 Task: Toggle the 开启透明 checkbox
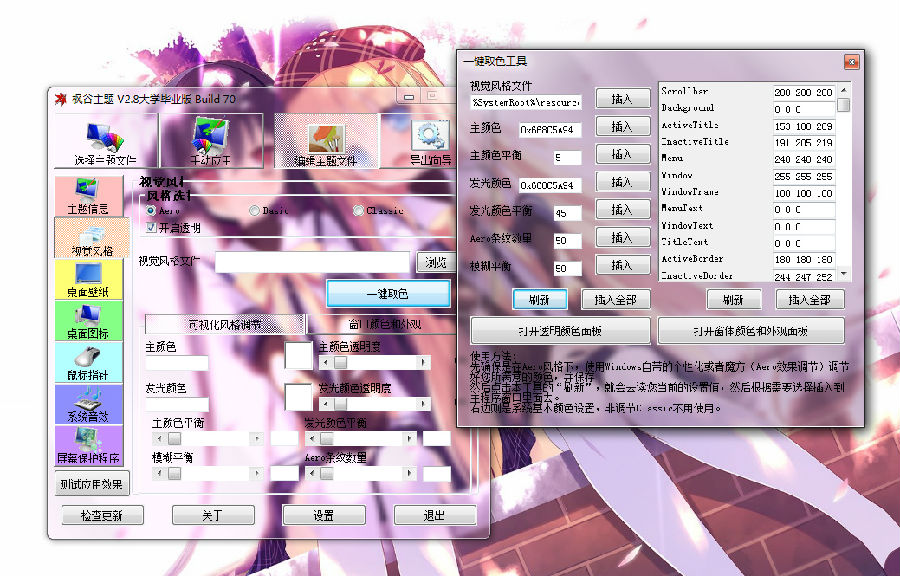(152, 228)
